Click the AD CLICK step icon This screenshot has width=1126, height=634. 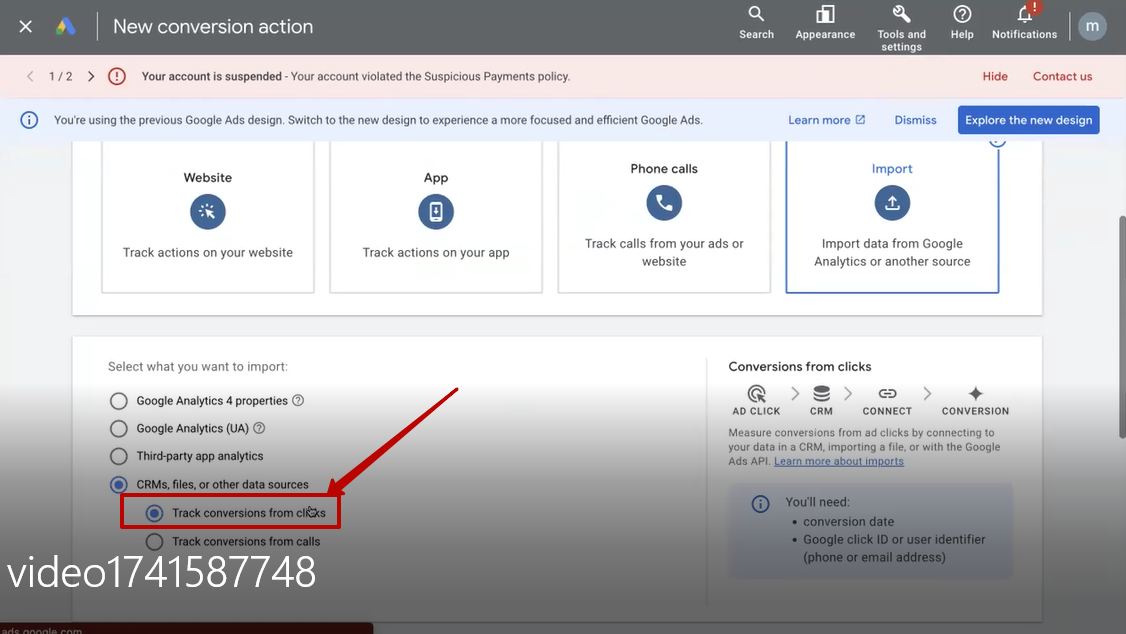[x=756, y=393]
